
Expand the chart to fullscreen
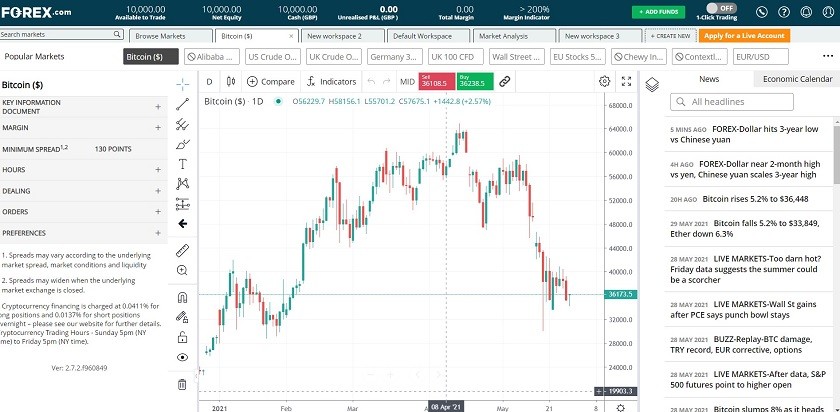pyautogui.click(x=626, y=81)
